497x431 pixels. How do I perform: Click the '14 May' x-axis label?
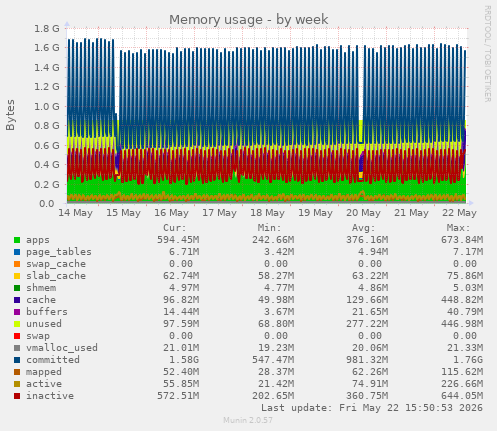click(x=76, y=213)
